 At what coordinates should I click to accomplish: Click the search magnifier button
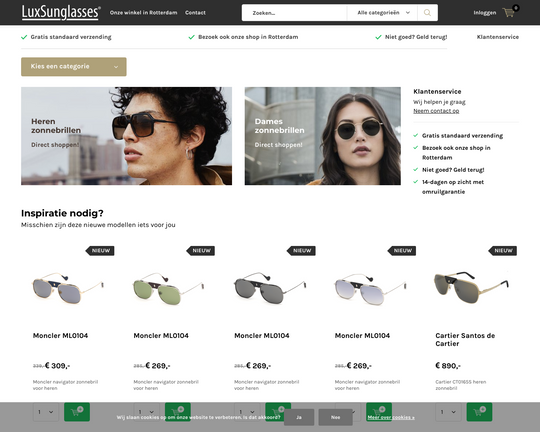click(427, 13)
